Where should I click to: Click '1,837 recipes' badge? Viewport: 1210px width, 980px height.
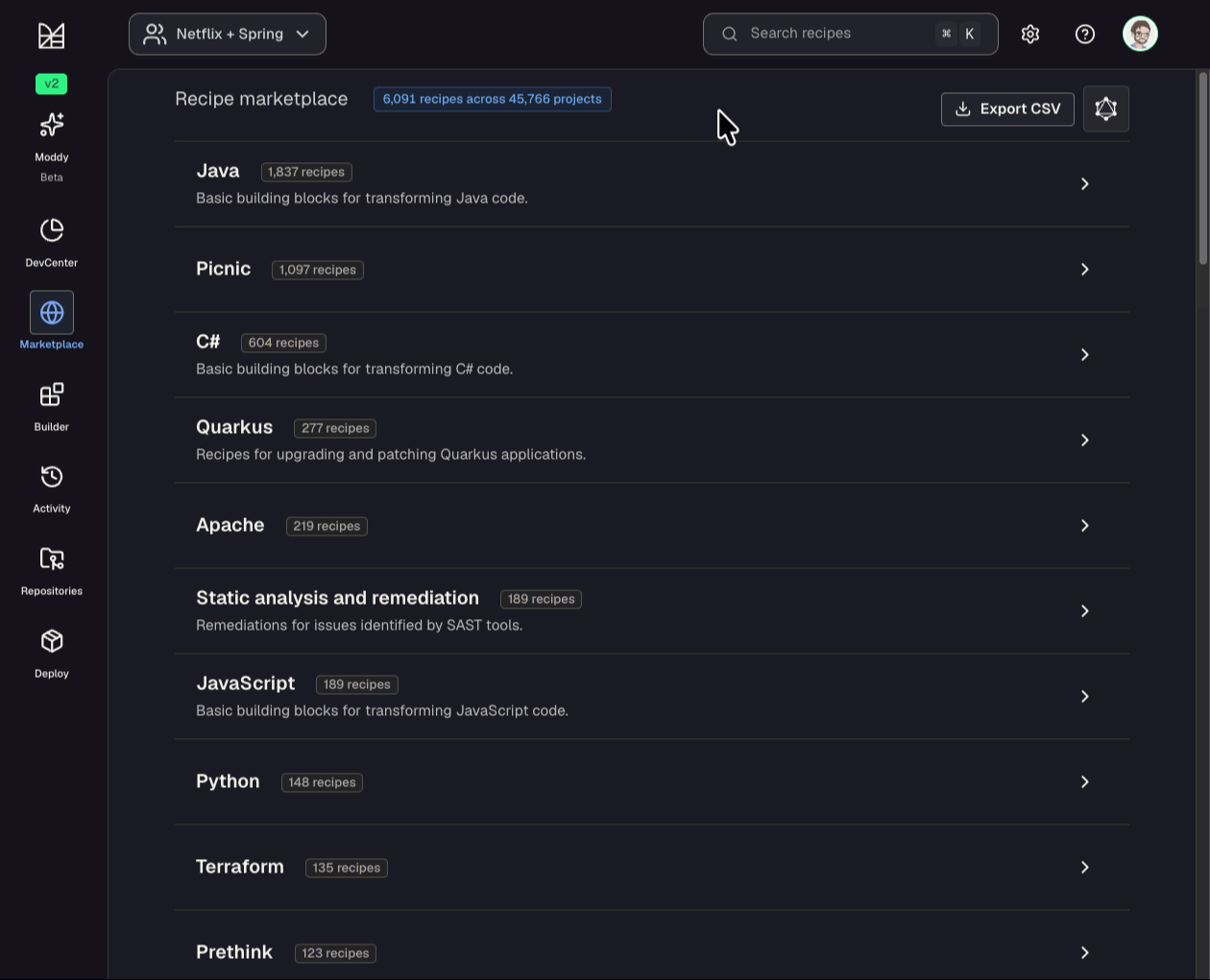click(x=306, y=172)
